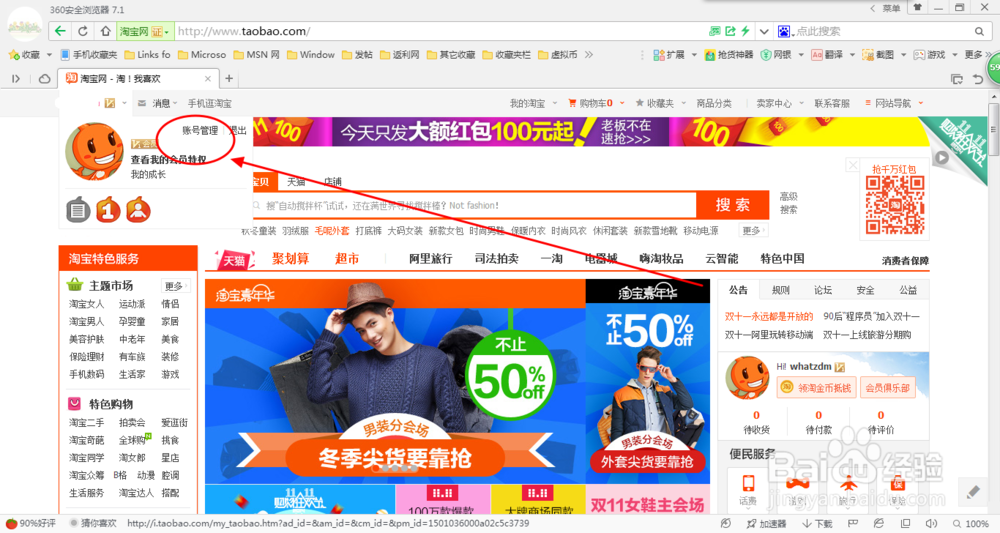Open a new tab with the plus button
1000x533 pixels.
(x=229, y=78)
